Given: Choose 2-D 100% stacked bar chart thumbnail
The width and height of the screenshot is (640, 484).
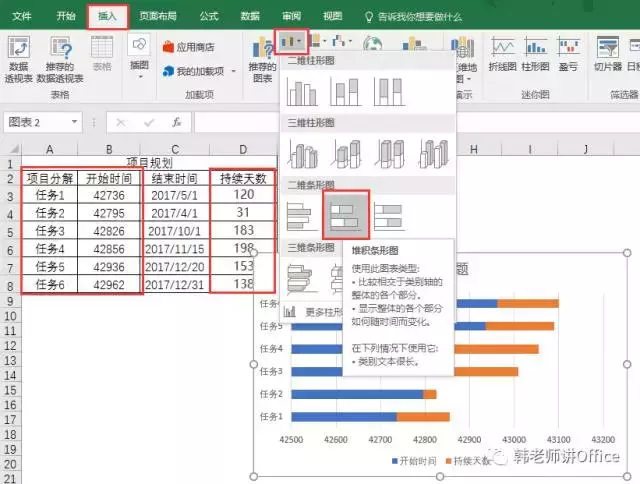Looking at the screenshot, I should click(389, 216).
